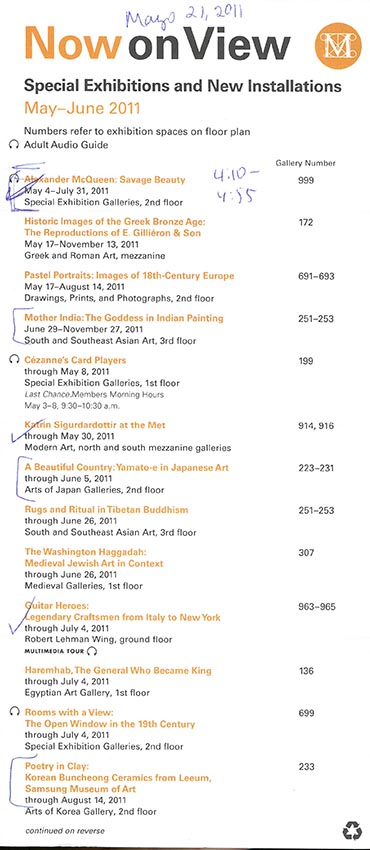The height and width of the screenshot is (850, 370).
Task: Click the headphone icon by Alexander McQueen
Action: 14,179
